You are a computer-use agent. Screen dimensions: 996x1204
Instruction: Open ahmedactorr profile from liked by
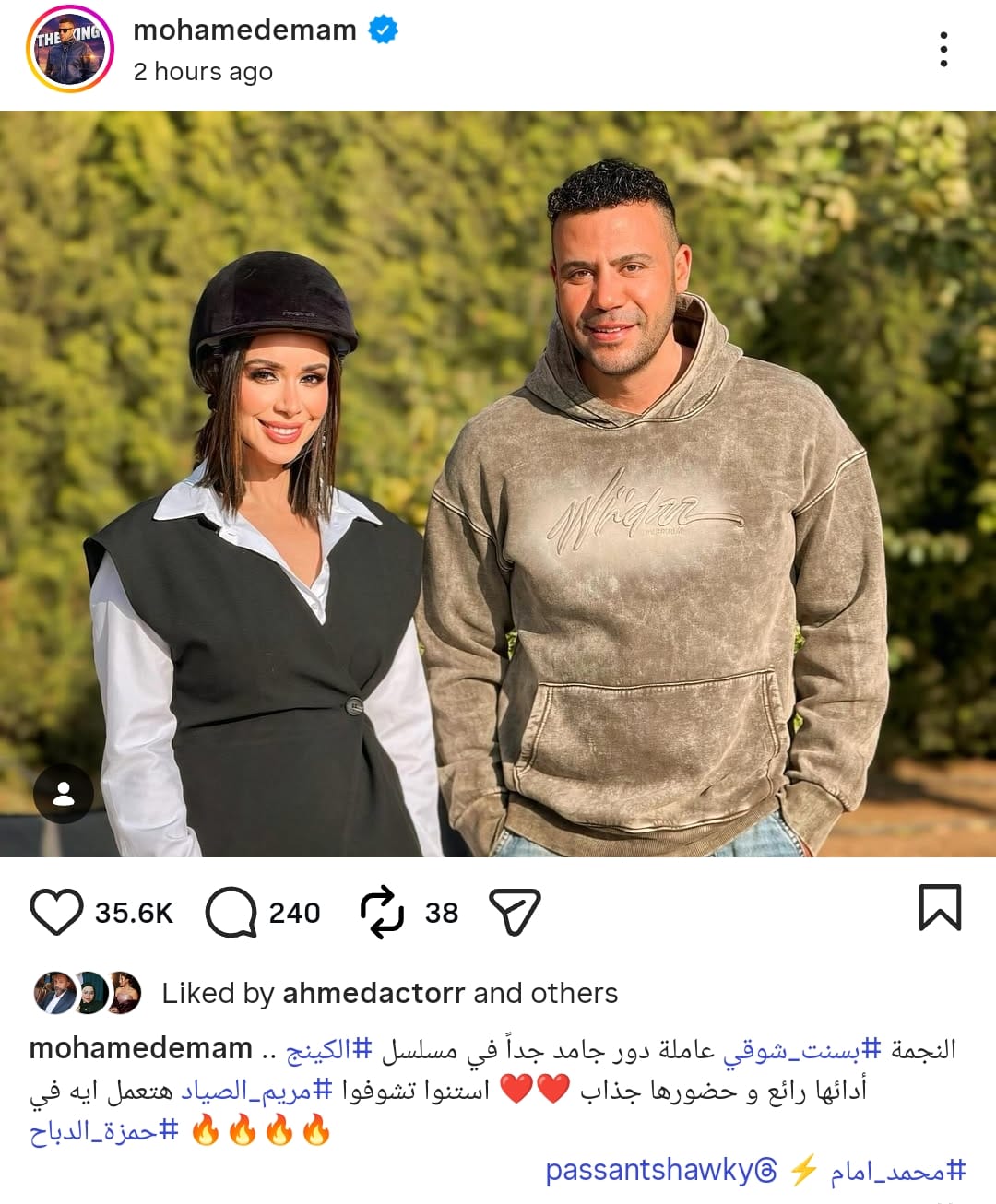373,993
